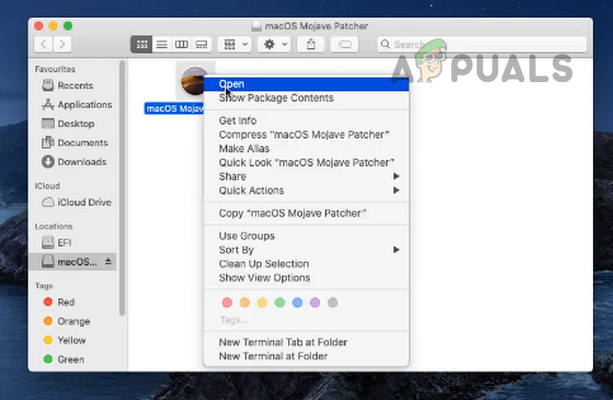Apply the orange color tag dot
The width and height of the screenshot is (613, 400).
(x=245, y=302)
